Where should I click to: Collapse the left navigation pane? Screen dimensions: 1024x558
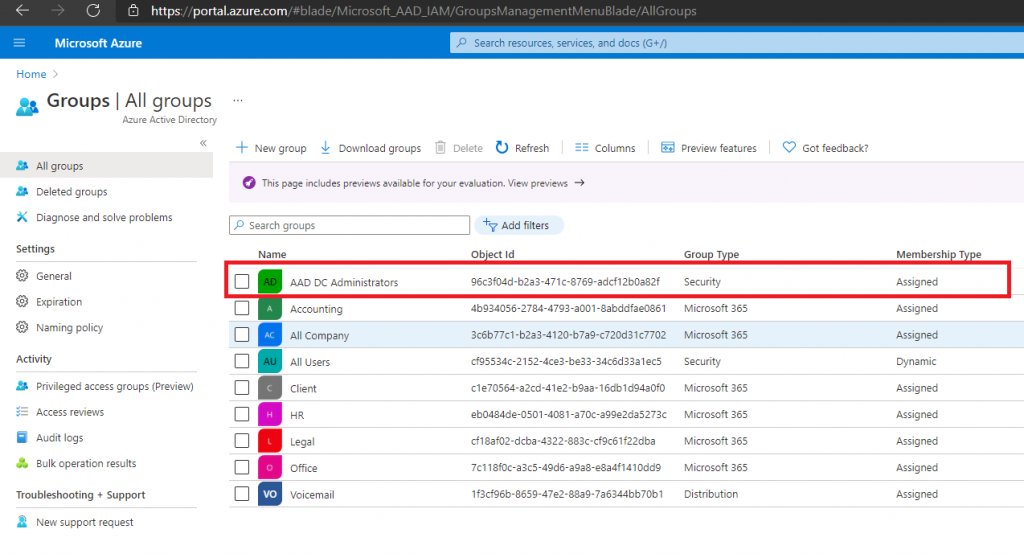pos(203,143)
